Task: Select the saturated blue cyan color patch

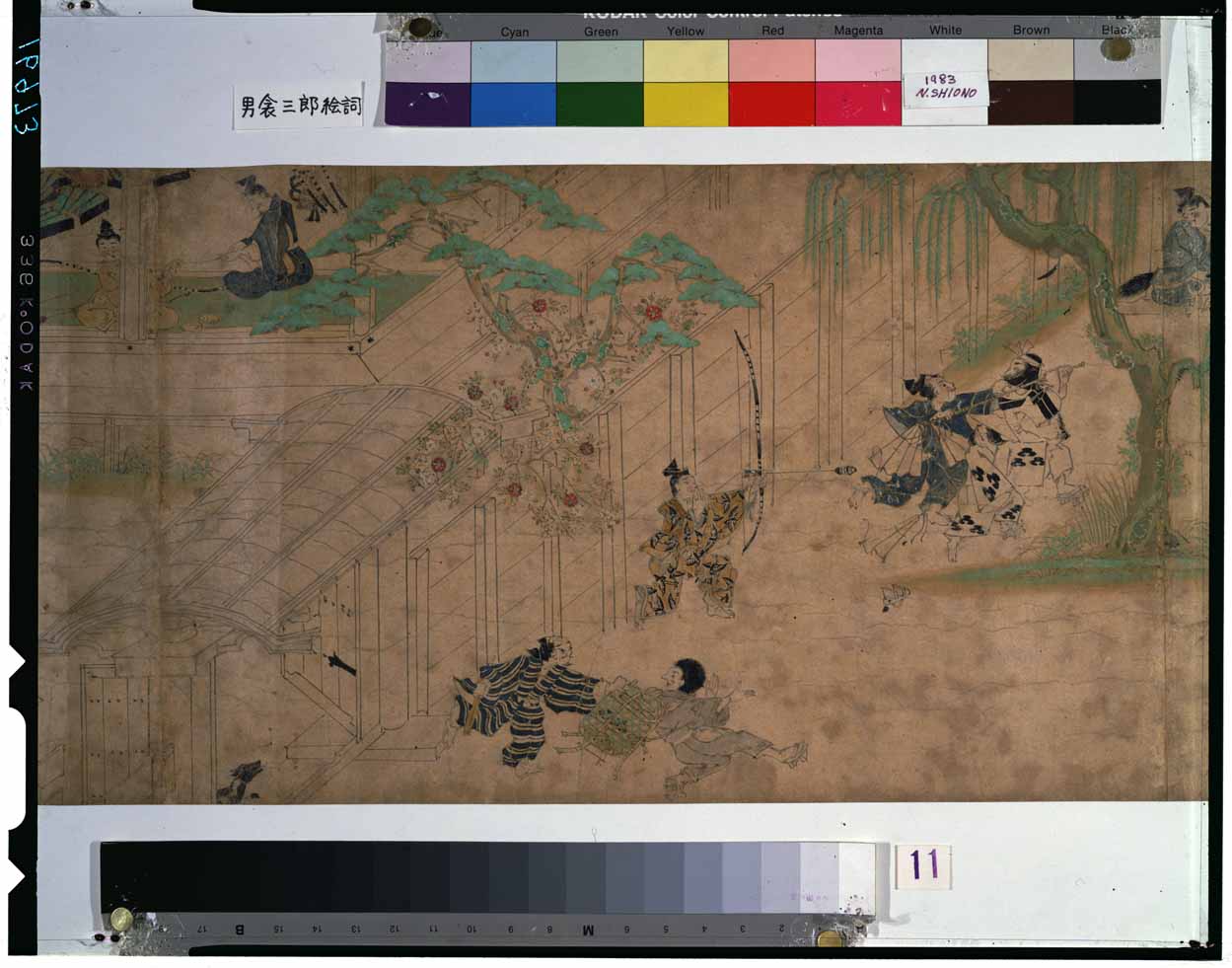Action: coord(514,104)
